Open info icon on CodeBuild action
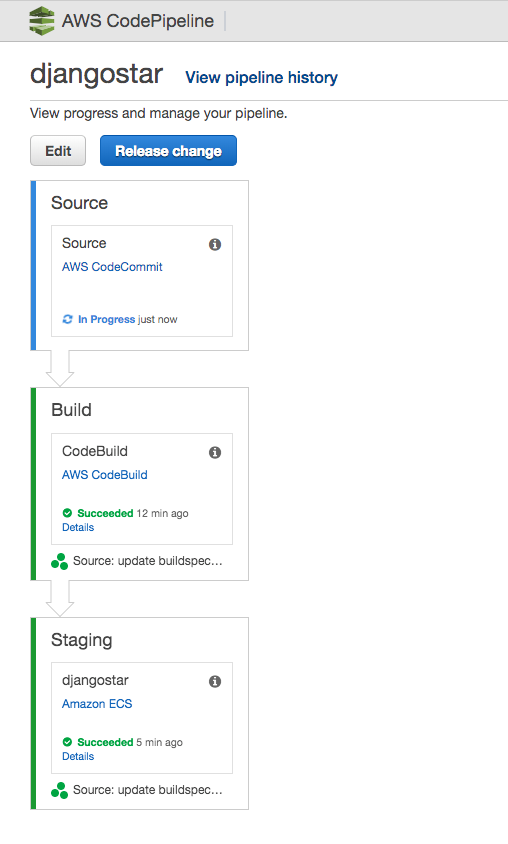Image resolution: width=508 pixels, height=844 pixels. [215, 452]
